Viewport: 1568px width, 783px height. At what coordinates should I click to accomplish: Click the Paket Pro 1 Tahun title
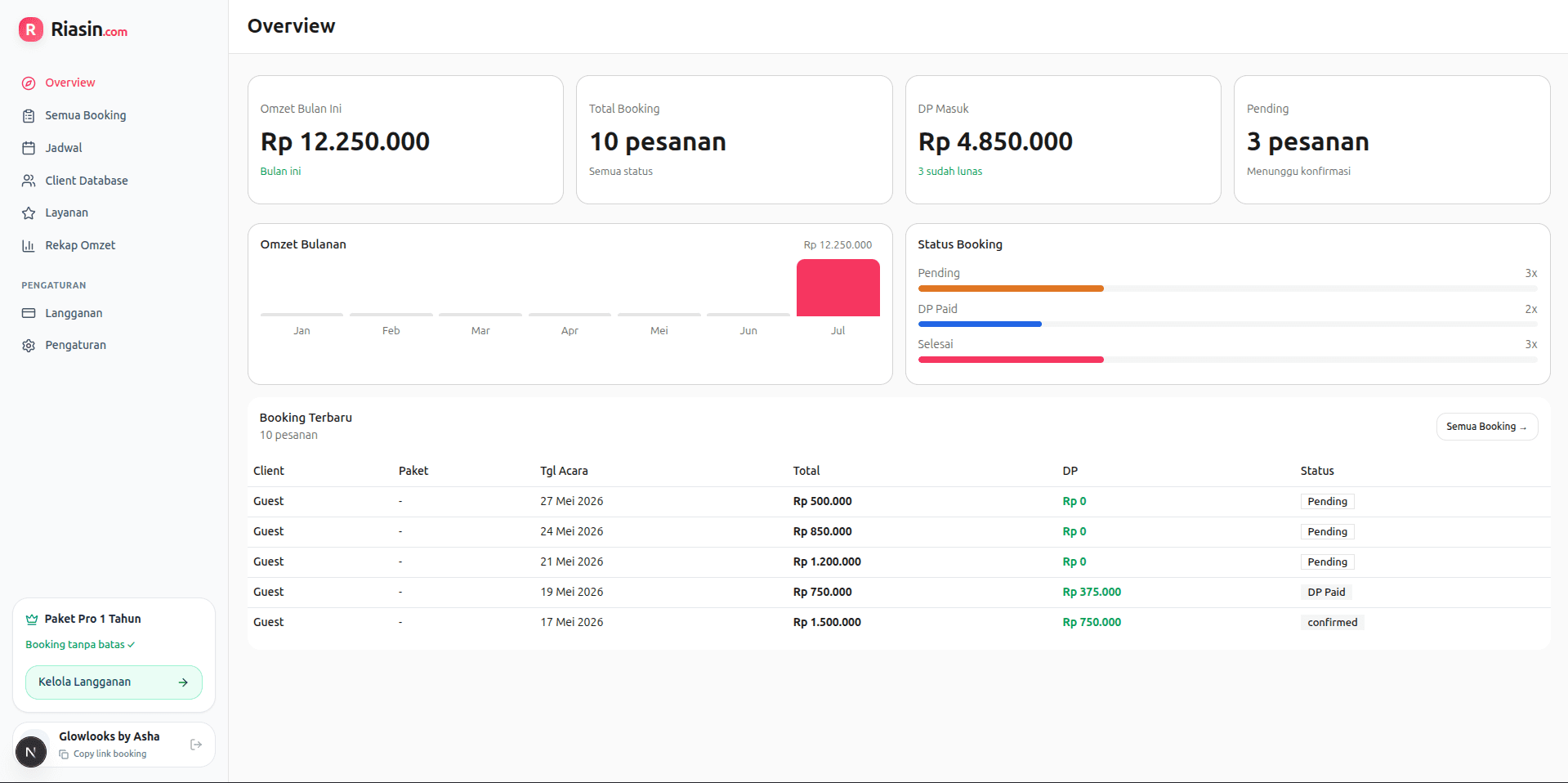pos(92,619)
